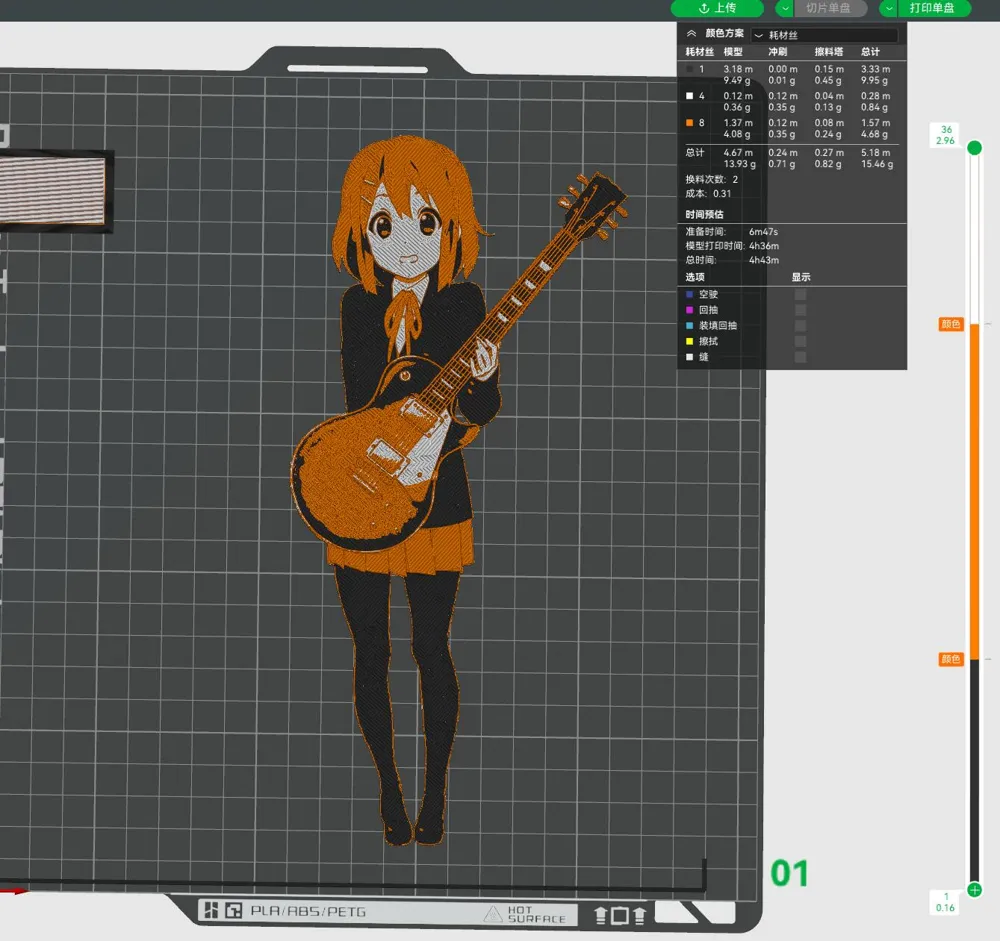The height and width of the screenshot is (941, 1000).
Task: Click the 换料次数: 2 text
Action: [712, 179]
